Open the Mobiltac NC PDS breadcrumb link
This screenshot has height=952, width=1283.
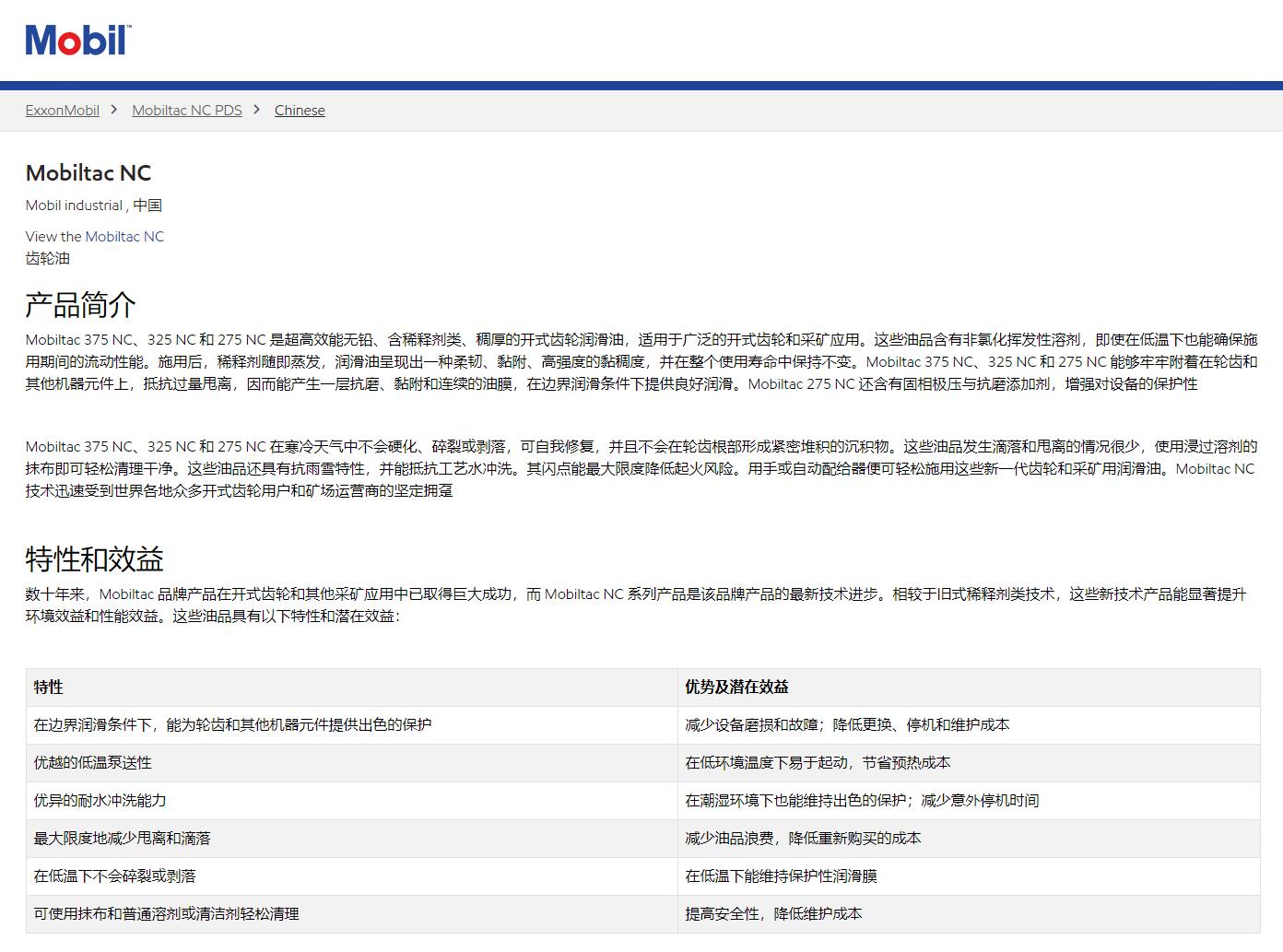coord(187,111)
